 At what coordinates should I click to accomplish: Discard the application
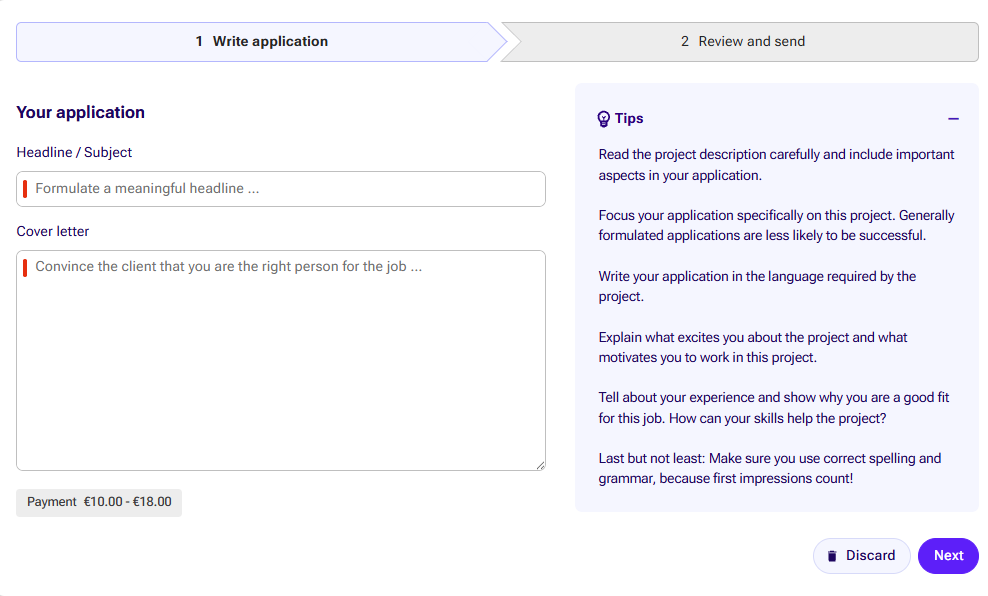(861, 556)
